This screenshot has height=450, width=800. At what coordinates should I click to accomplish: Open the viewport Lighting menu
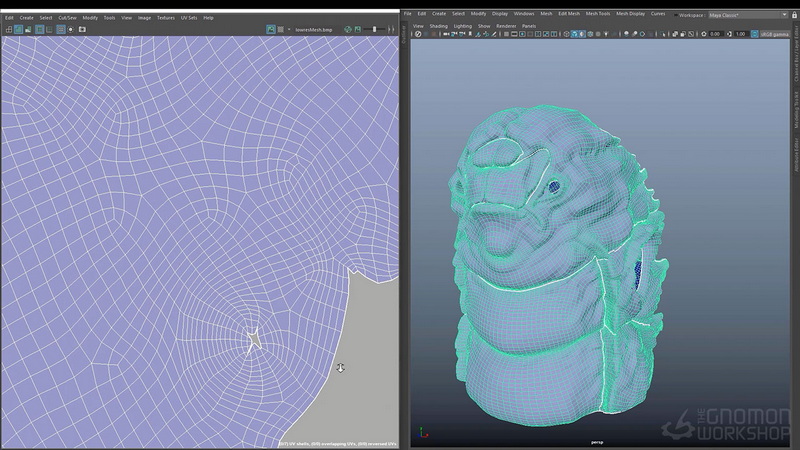[463, 26]
